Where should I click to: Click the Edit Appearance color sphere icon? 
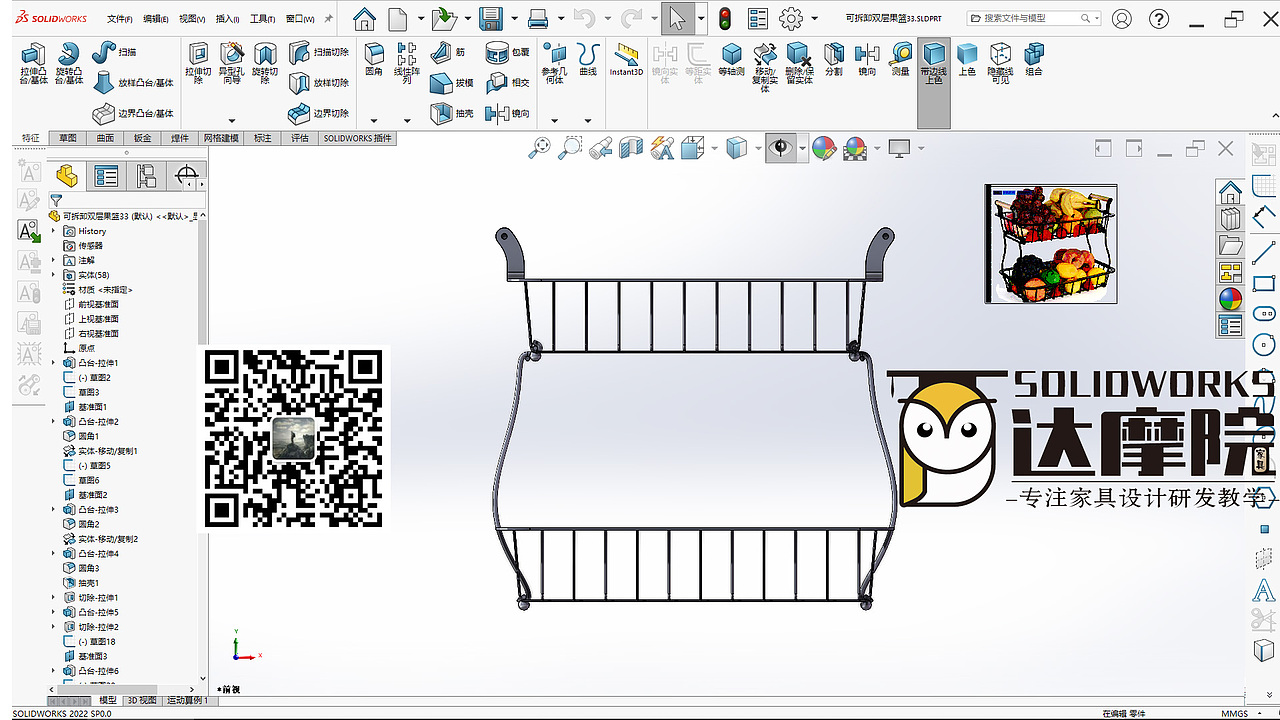click(823, 149)
